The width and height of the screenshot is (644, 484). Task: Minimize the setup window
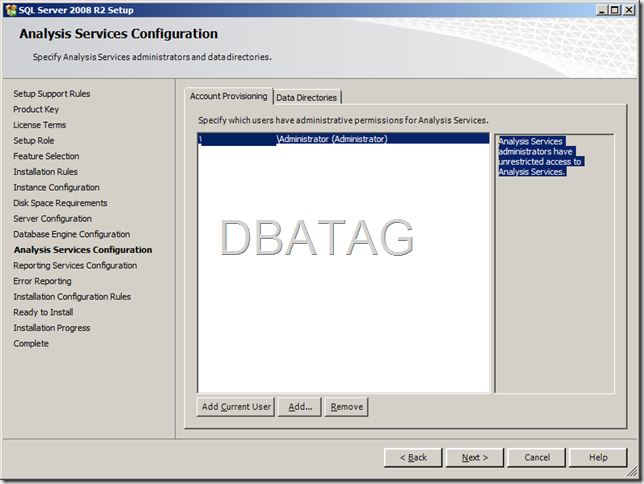(602, 10)
